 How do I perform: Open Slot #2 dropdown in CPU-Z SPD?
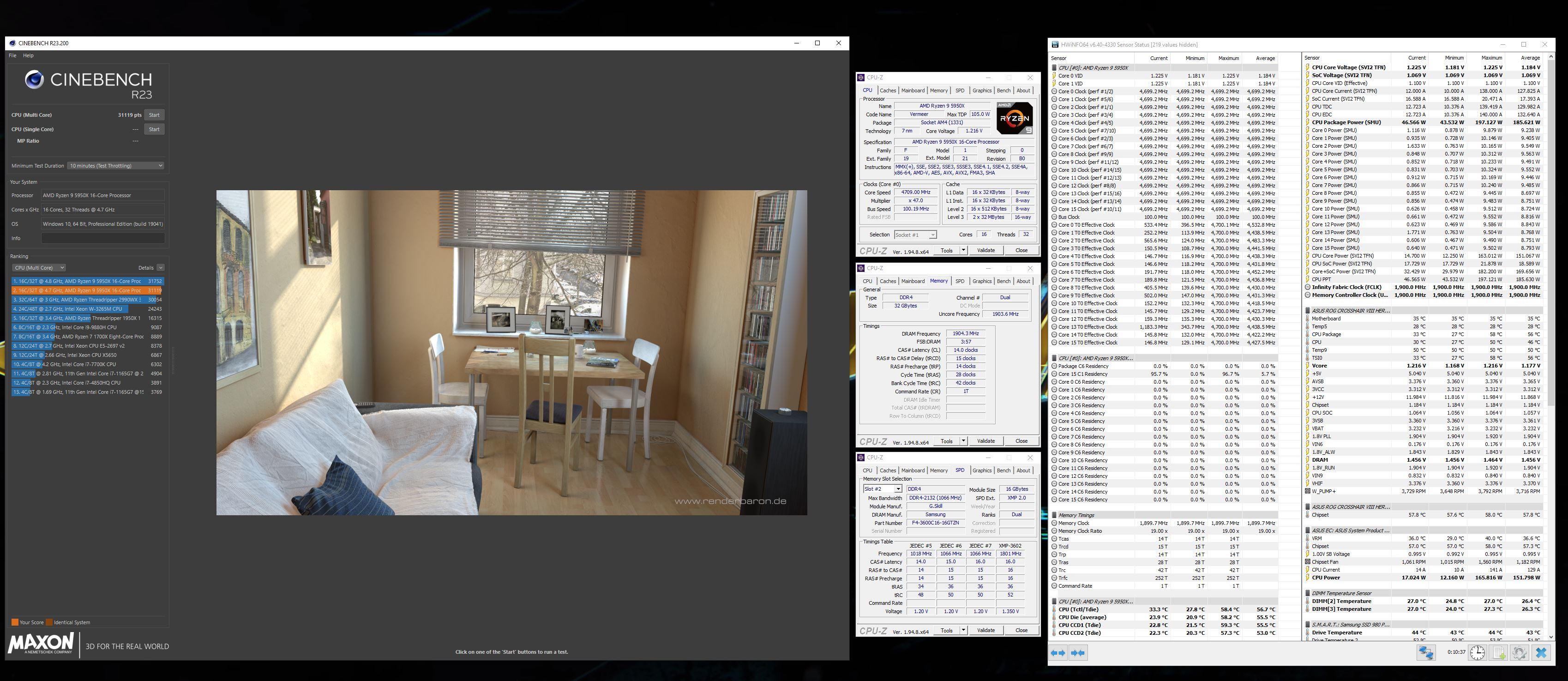coord(882,489)
